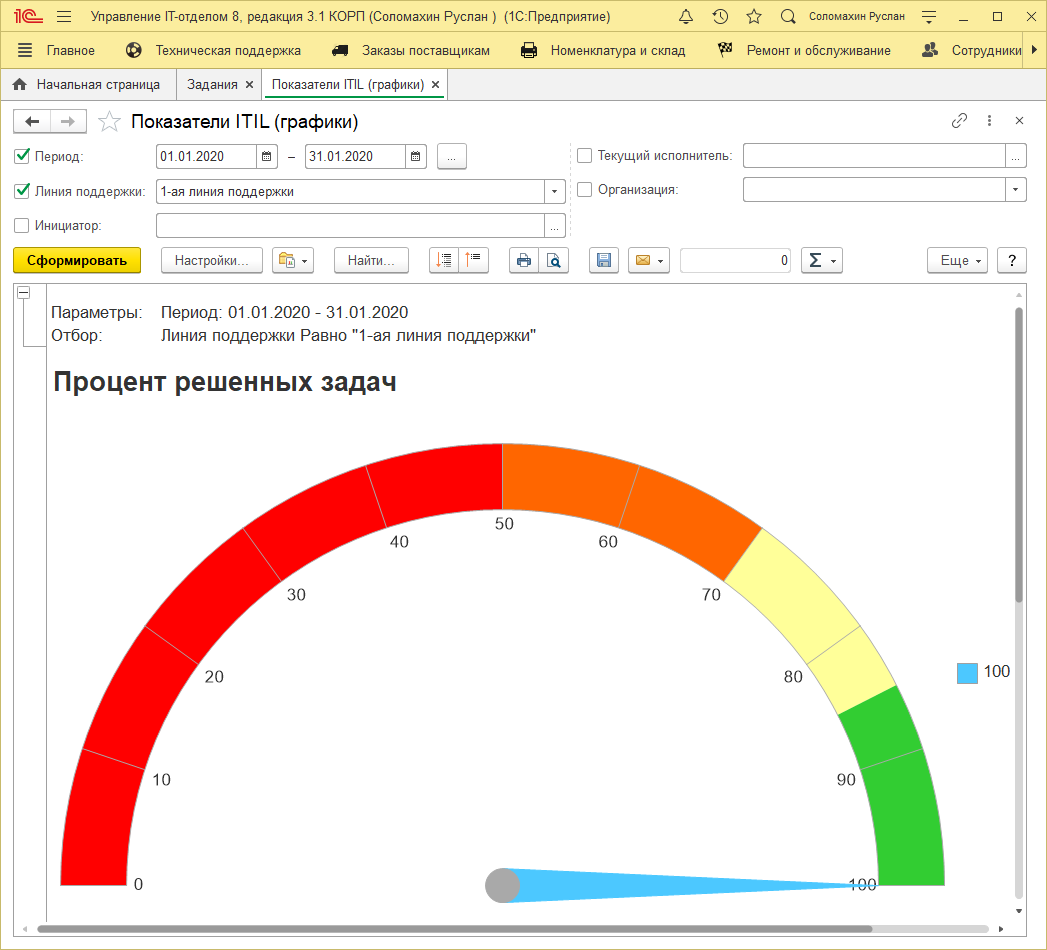Image resolution: width=1047 pixels, height=950 pixels.
Task: Open the Настройки... button
Action: (x=211, y=260)
